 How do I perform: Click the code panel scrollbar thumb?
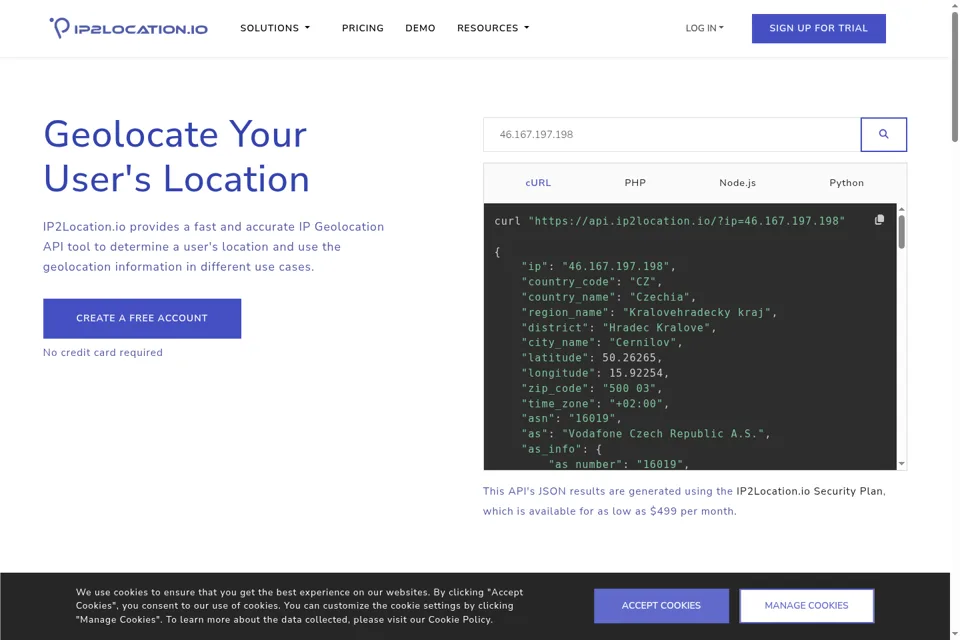[x=901, y=232]
